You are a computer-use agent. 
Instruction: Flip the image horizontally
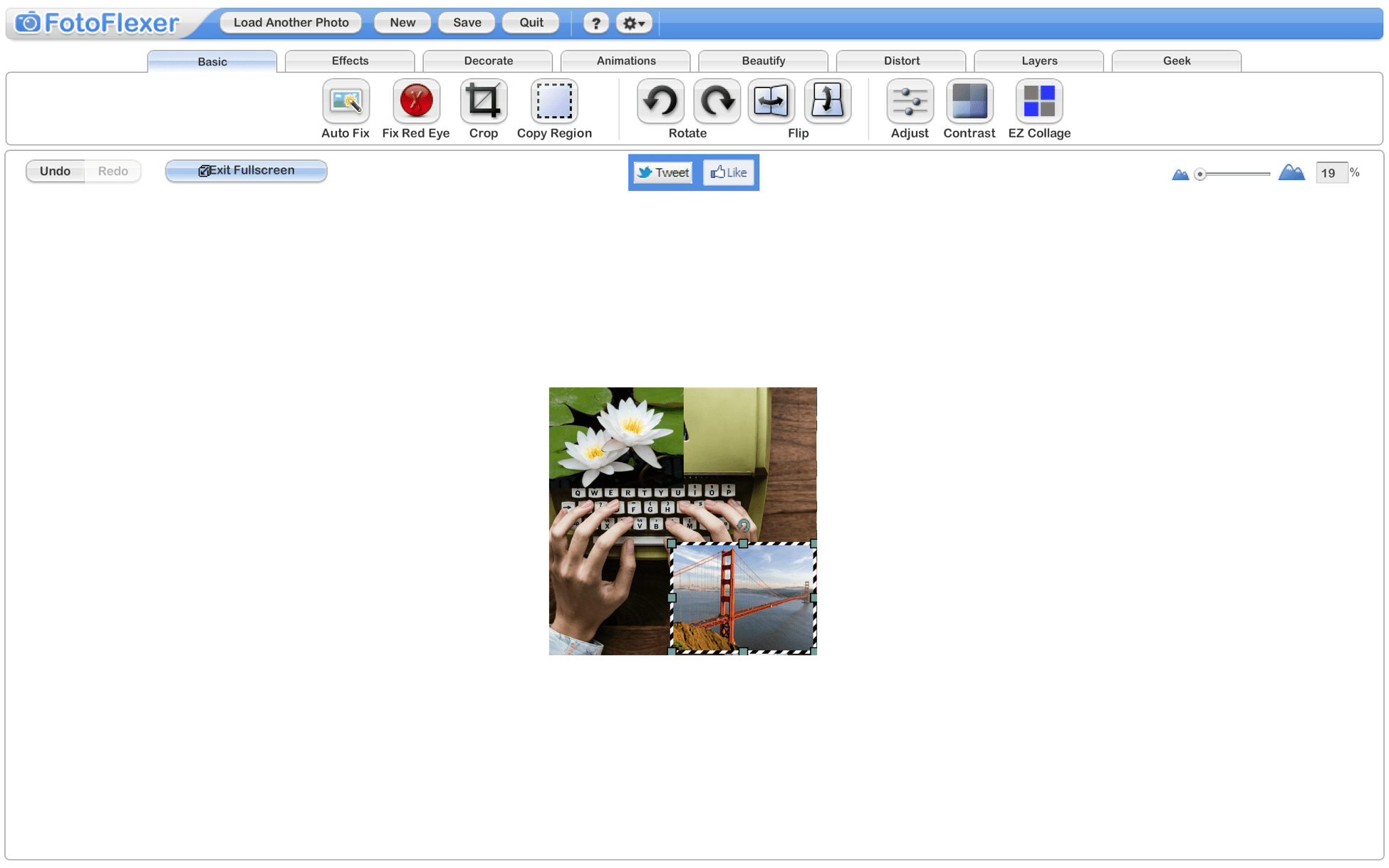tap(771, 101)
